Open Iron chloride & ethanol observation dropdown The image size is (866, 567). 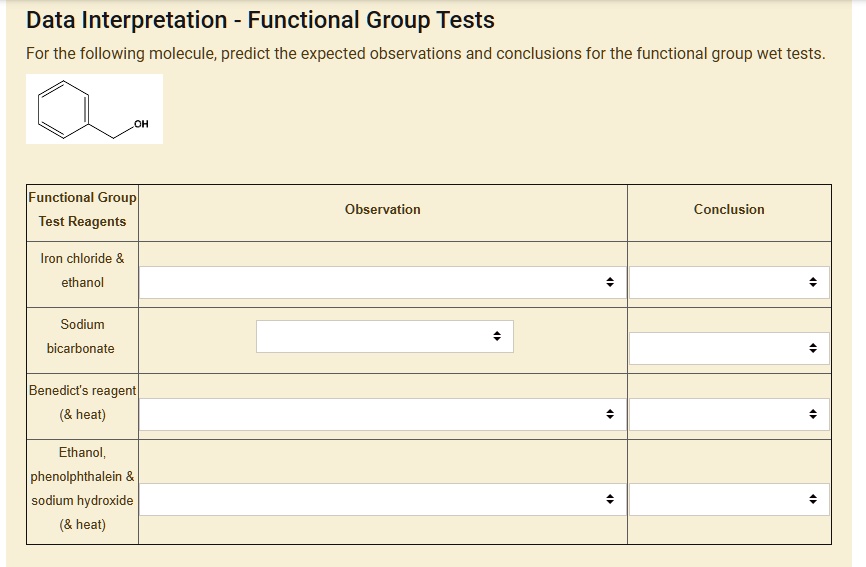click(382, 282)
